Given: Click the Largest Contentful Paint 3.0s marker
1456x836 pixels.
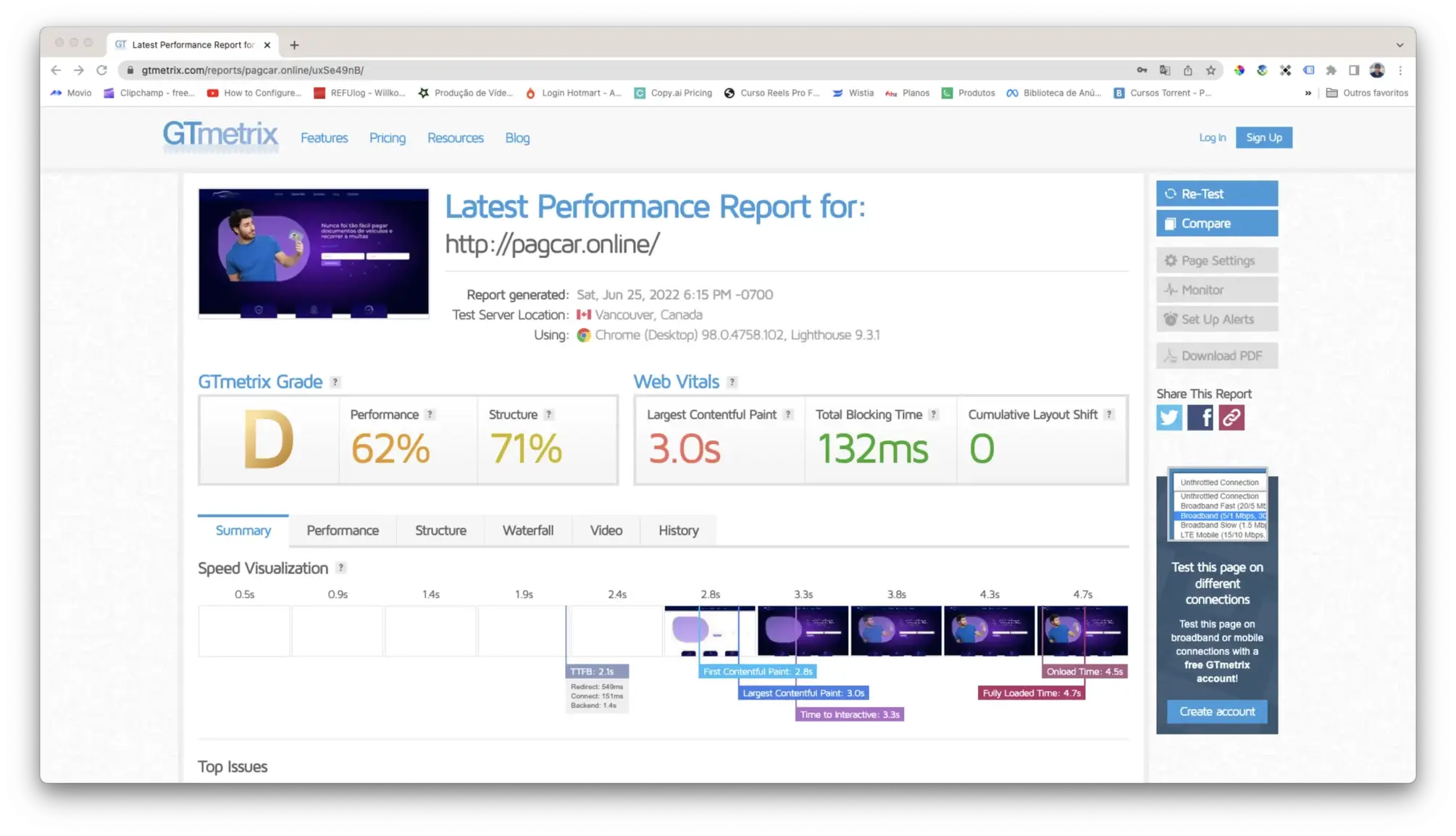Looking at the screenshot, I should tap(803, 693).
